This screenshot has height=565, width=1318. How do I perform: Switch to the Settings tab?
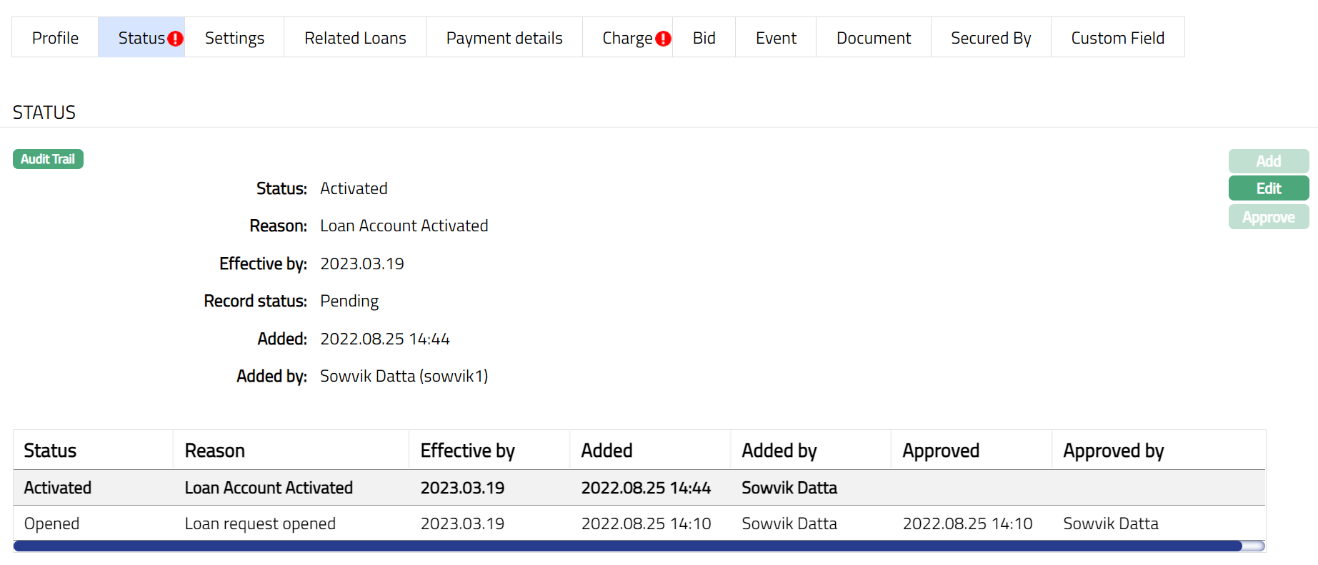click(x=234, y=38)
